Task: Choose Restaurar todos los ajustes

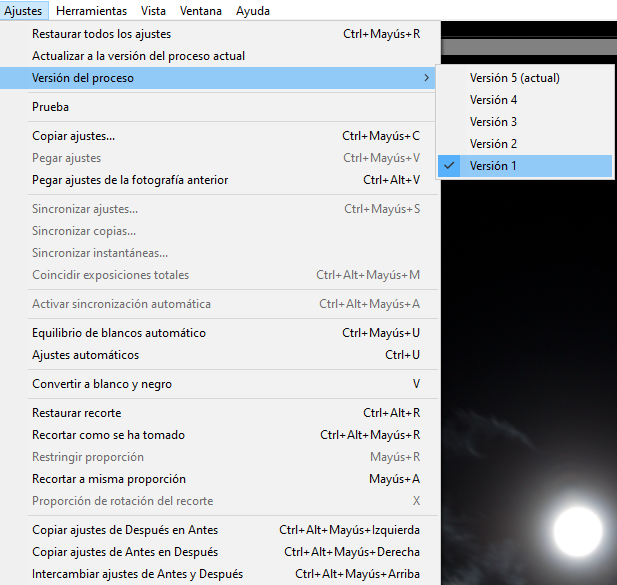Action: [x=218, y=34]
